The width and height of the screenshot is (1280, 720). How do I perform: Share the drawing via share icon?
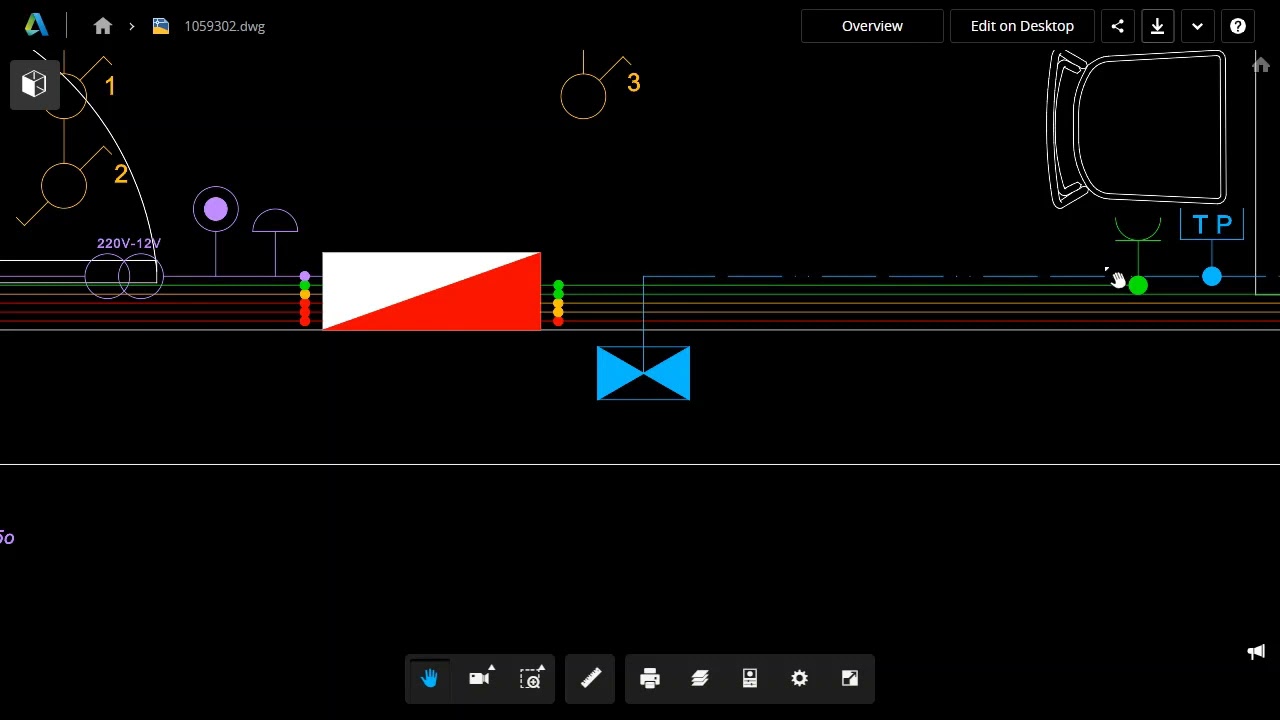point(1117,26)
